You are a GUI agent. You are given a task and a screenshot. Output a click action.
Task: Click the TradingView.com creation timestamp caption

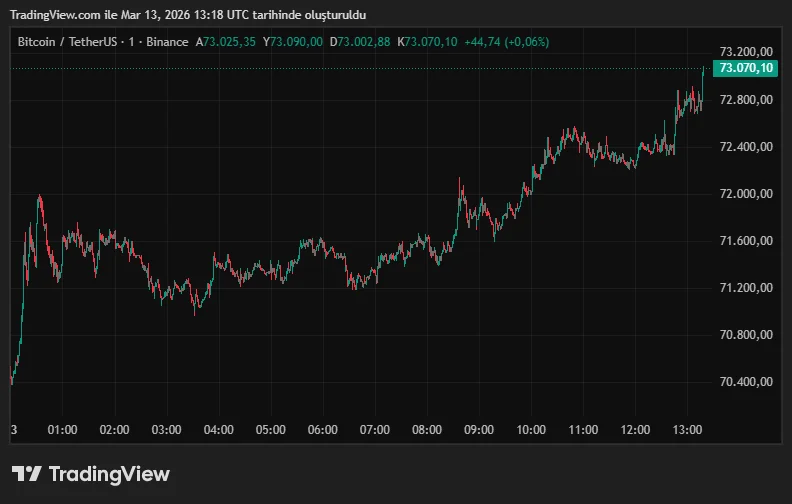point(188,15)
